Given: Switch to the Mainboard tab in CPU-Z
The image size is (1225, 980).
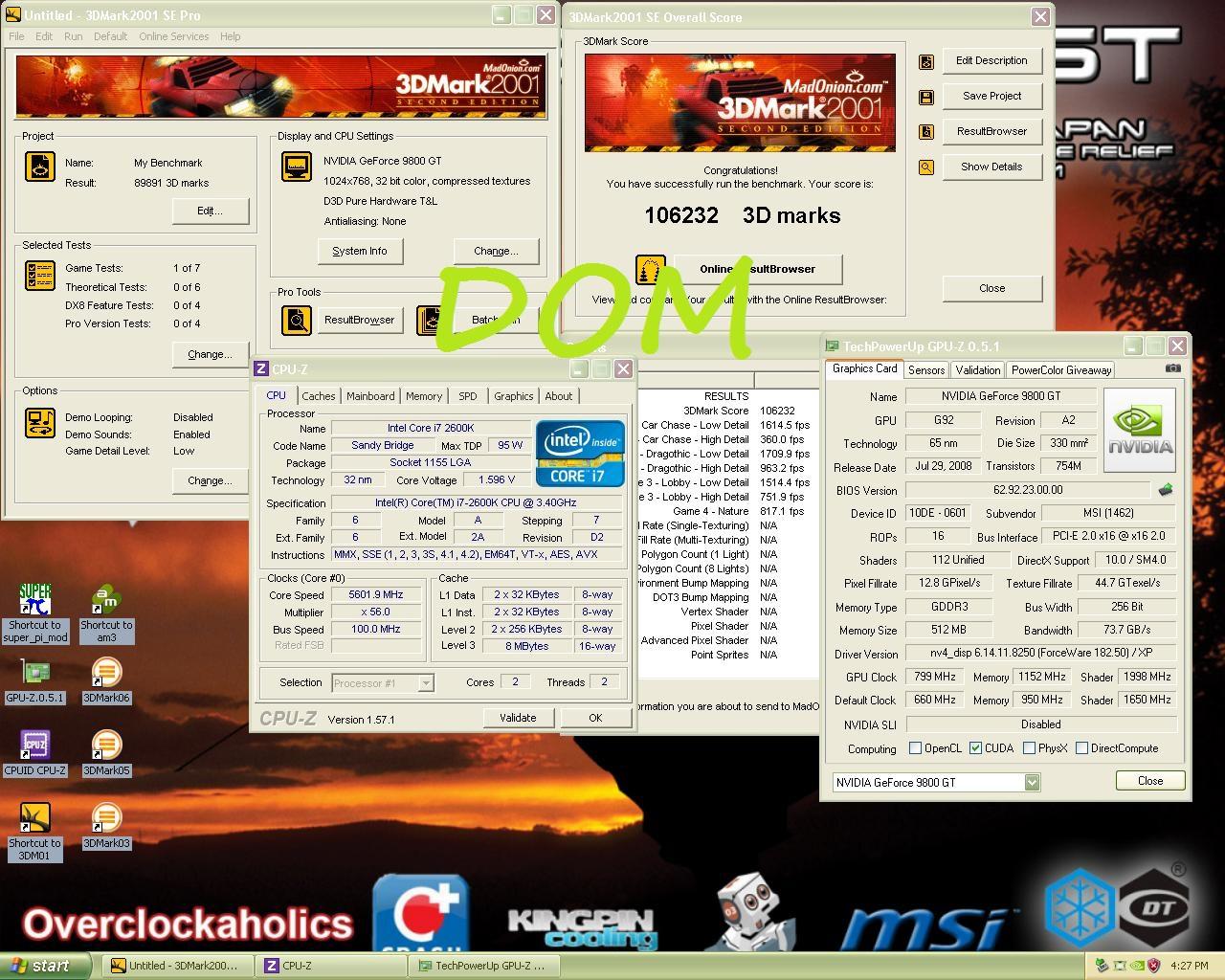Looking at the screenshot, I should tap(370, 396).
